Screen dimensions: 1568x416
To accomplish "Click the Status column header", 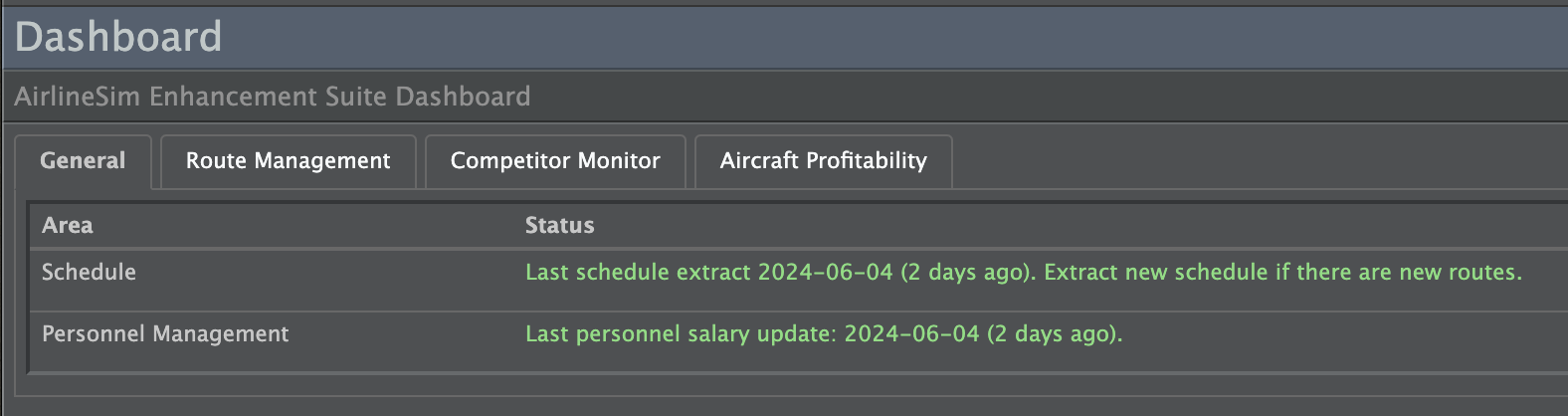I will click(x=559, y=226).
